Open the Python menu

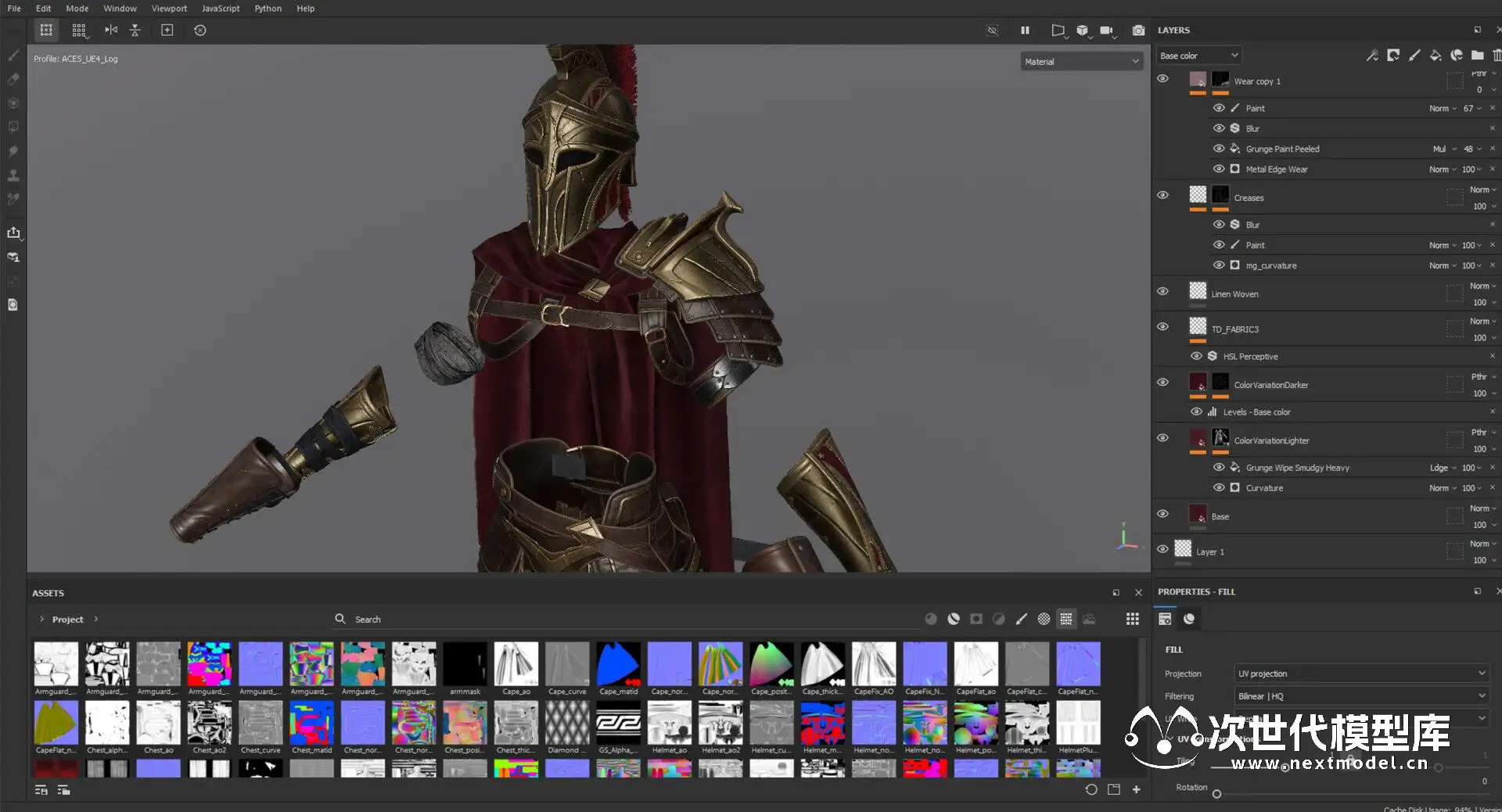pos(268,9)
